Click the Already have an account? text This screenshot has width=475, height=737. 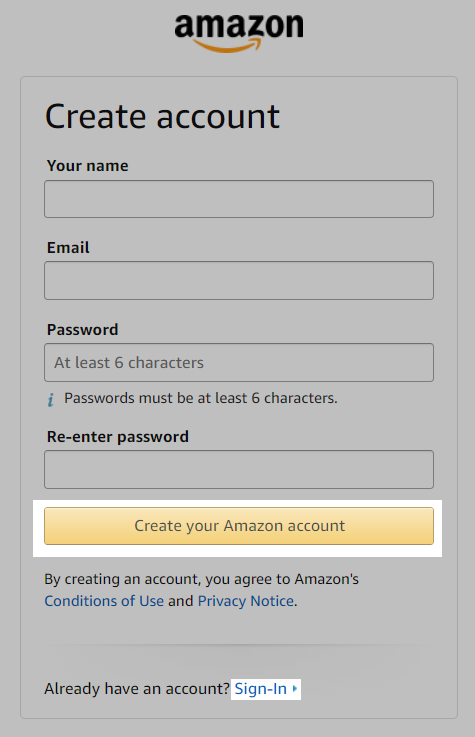137,689
